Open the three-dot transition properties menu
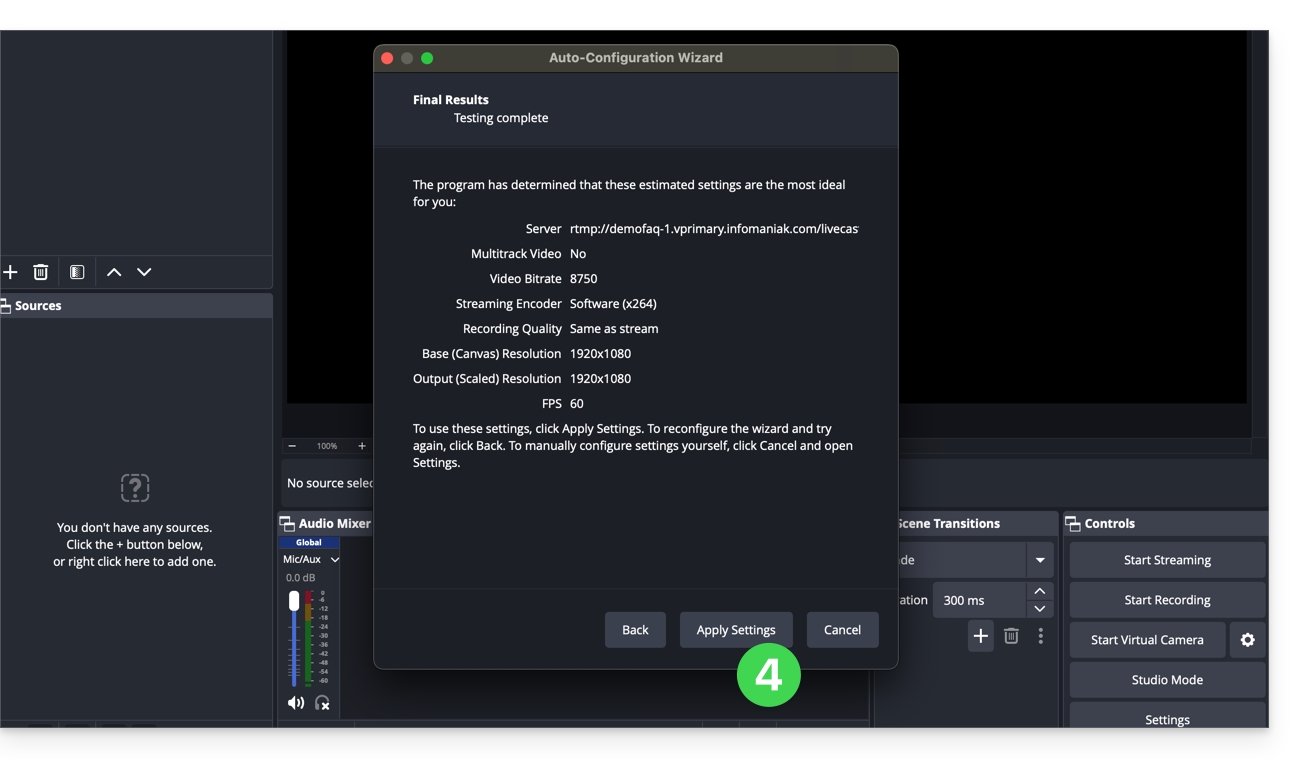This screenshot has width=1299, height=758. click(x=1041, y=636)
